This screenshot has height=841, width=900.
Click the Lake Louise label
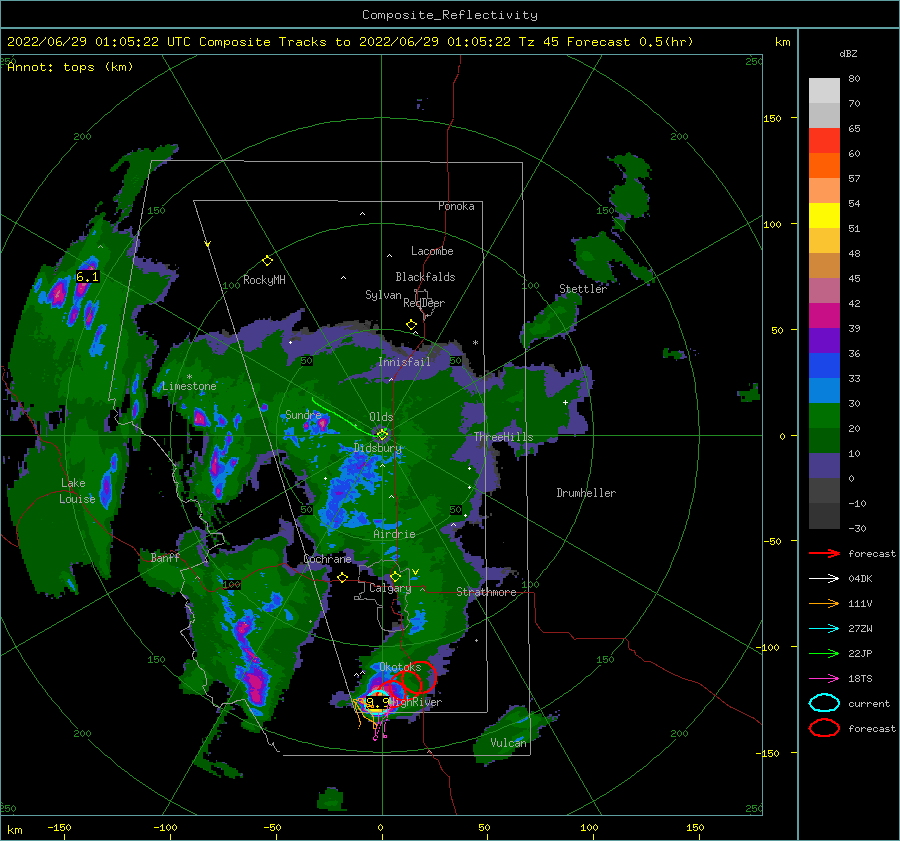point(77,491)
